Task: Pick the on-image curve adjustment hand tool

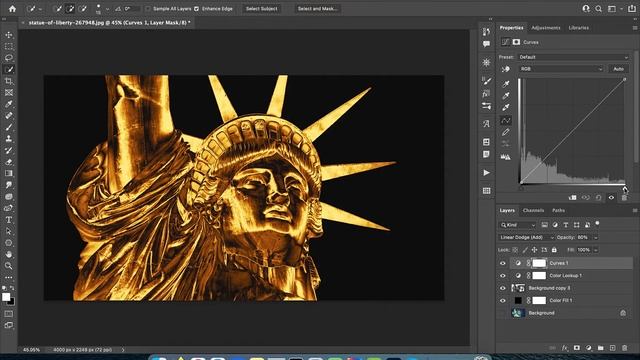Action: 506,69
